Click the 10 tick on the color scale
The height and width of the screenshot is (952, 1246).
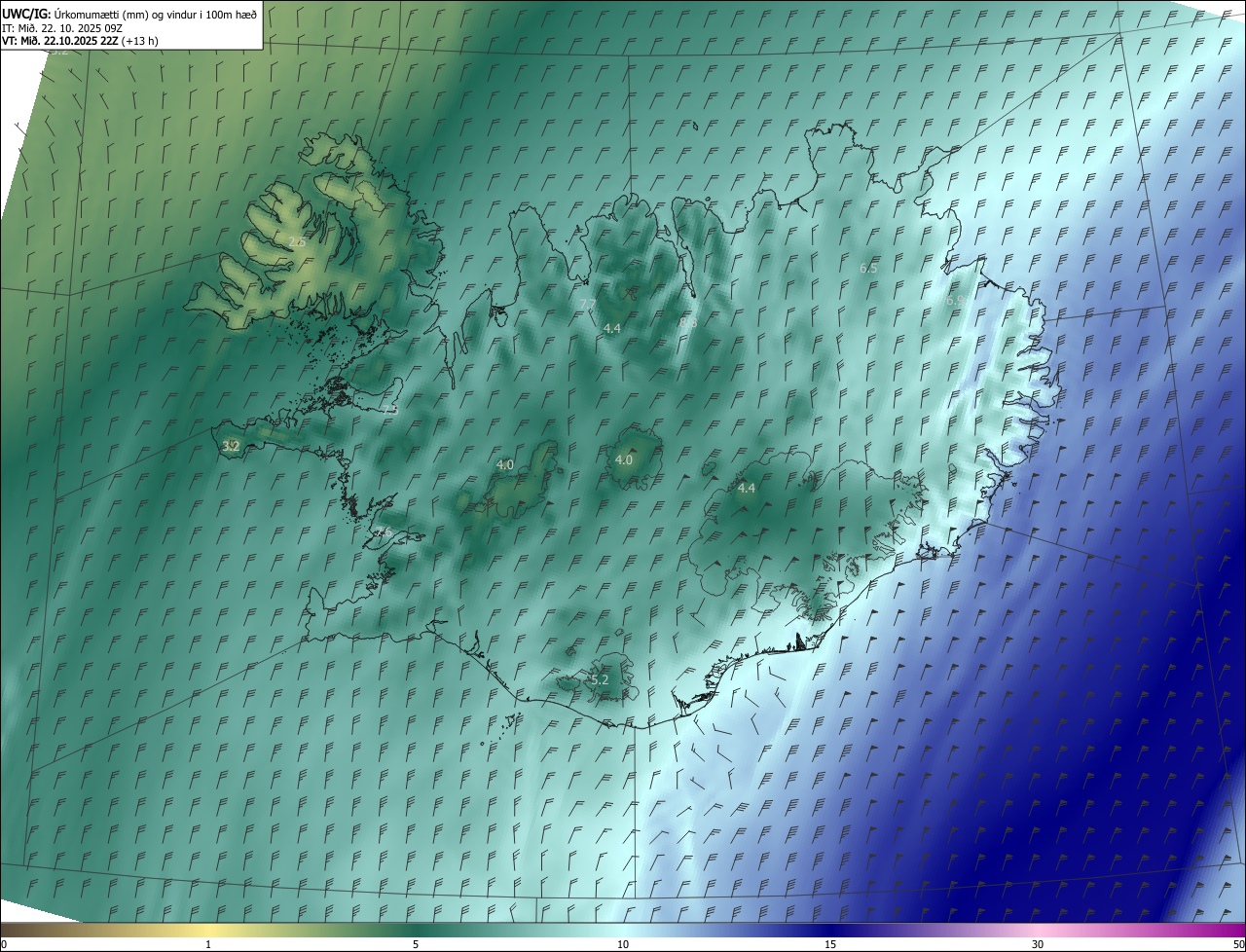click(x=623, y=944)
